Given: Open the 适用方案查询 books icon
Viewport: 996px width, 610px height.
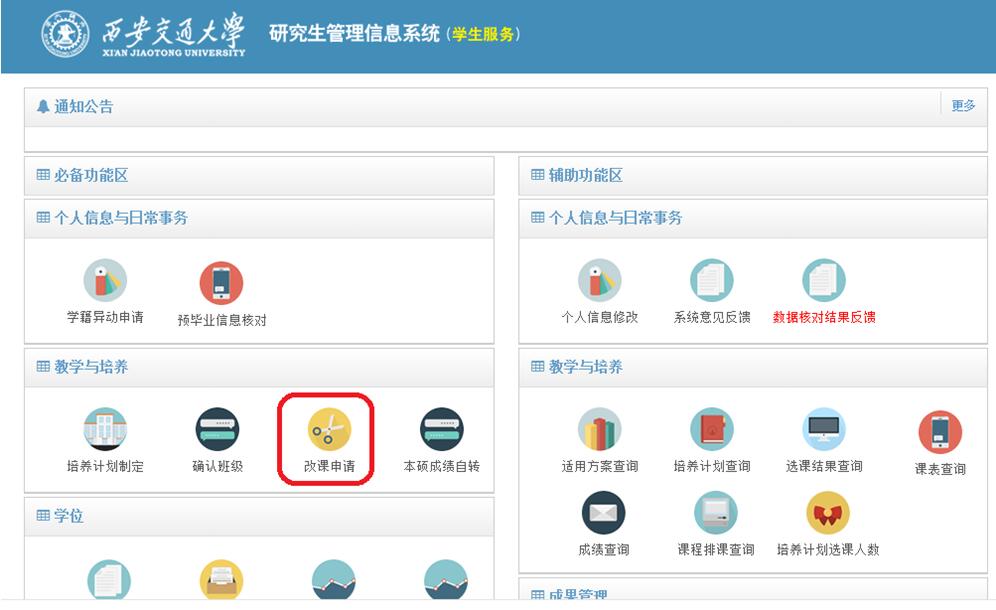Looking at the screenshot, I should 599,430.
